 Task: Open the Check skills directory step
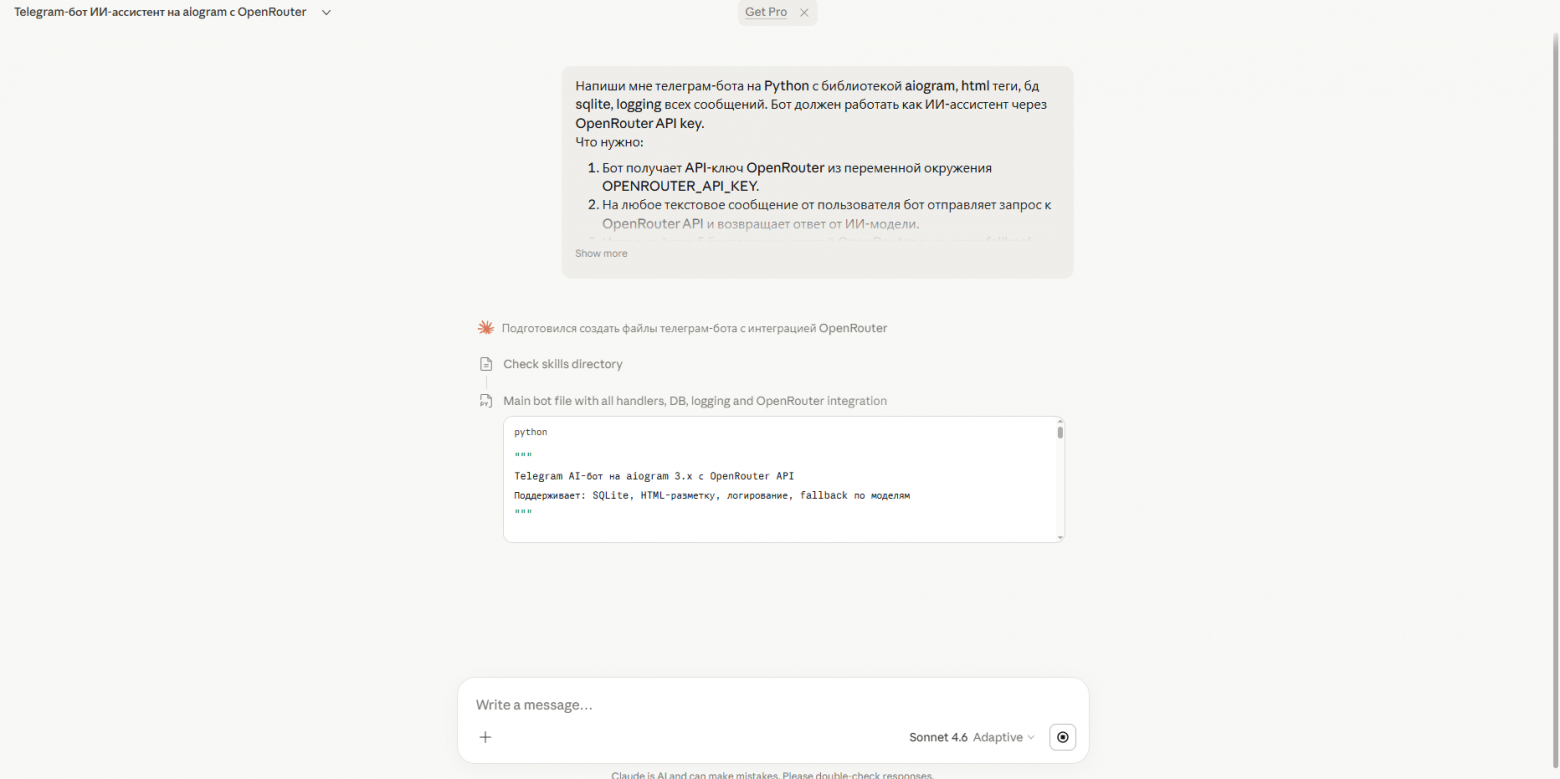coord(562,364)
